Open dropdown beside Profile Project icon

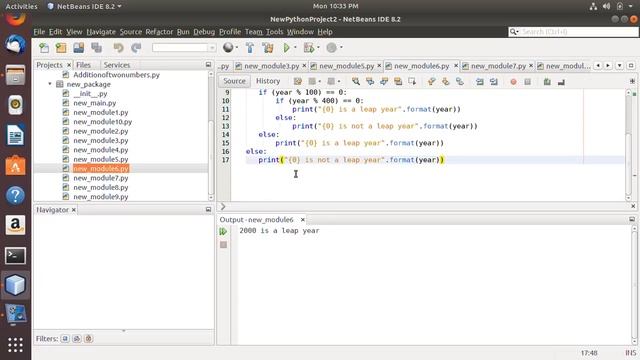(341, 47)
